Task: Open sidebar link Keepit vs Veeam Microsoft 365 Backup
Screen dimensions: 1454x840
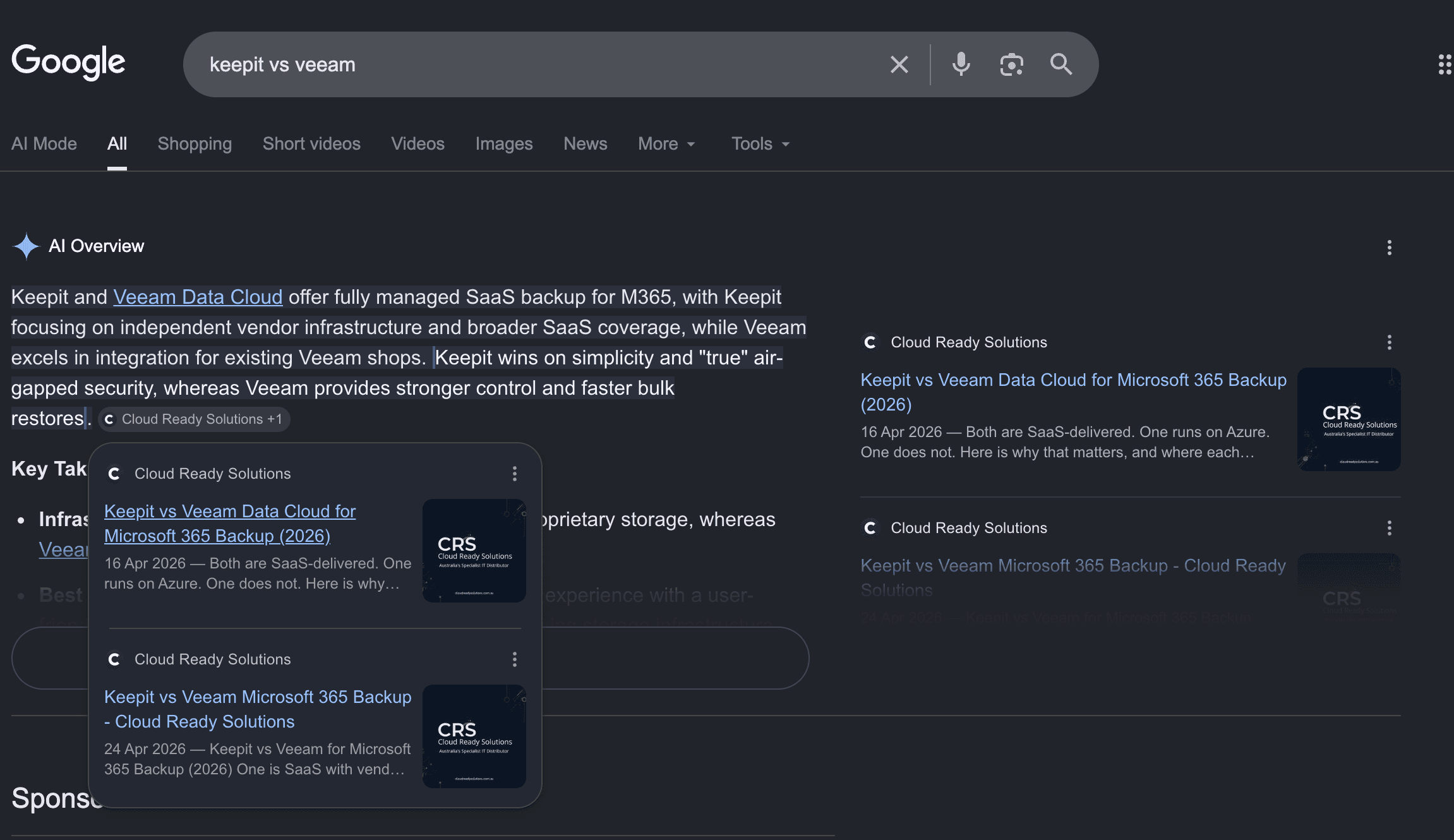Action: tap(1074, 577)
